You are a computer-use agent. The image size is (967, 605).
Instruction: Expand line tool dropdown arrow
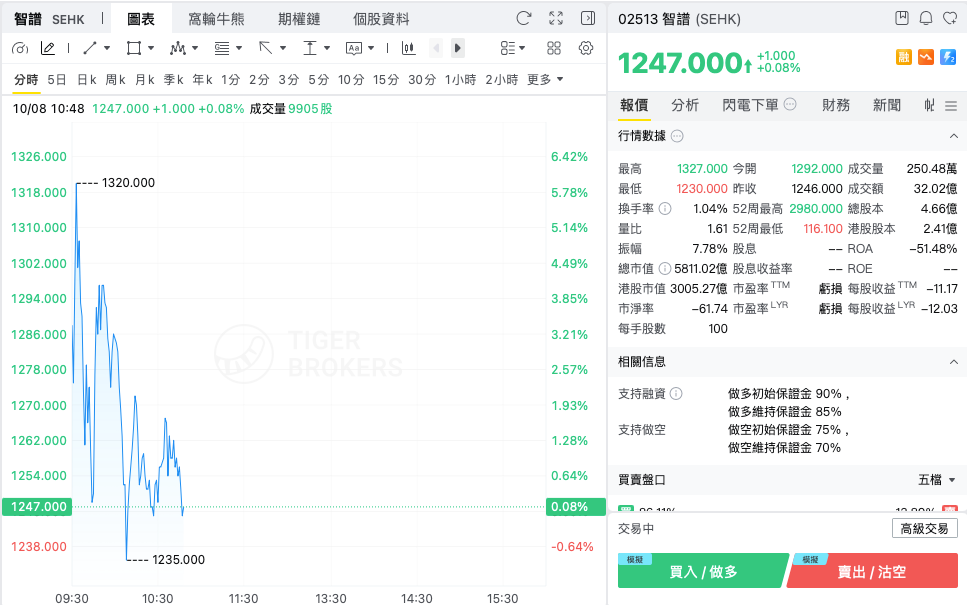point(107,48)
